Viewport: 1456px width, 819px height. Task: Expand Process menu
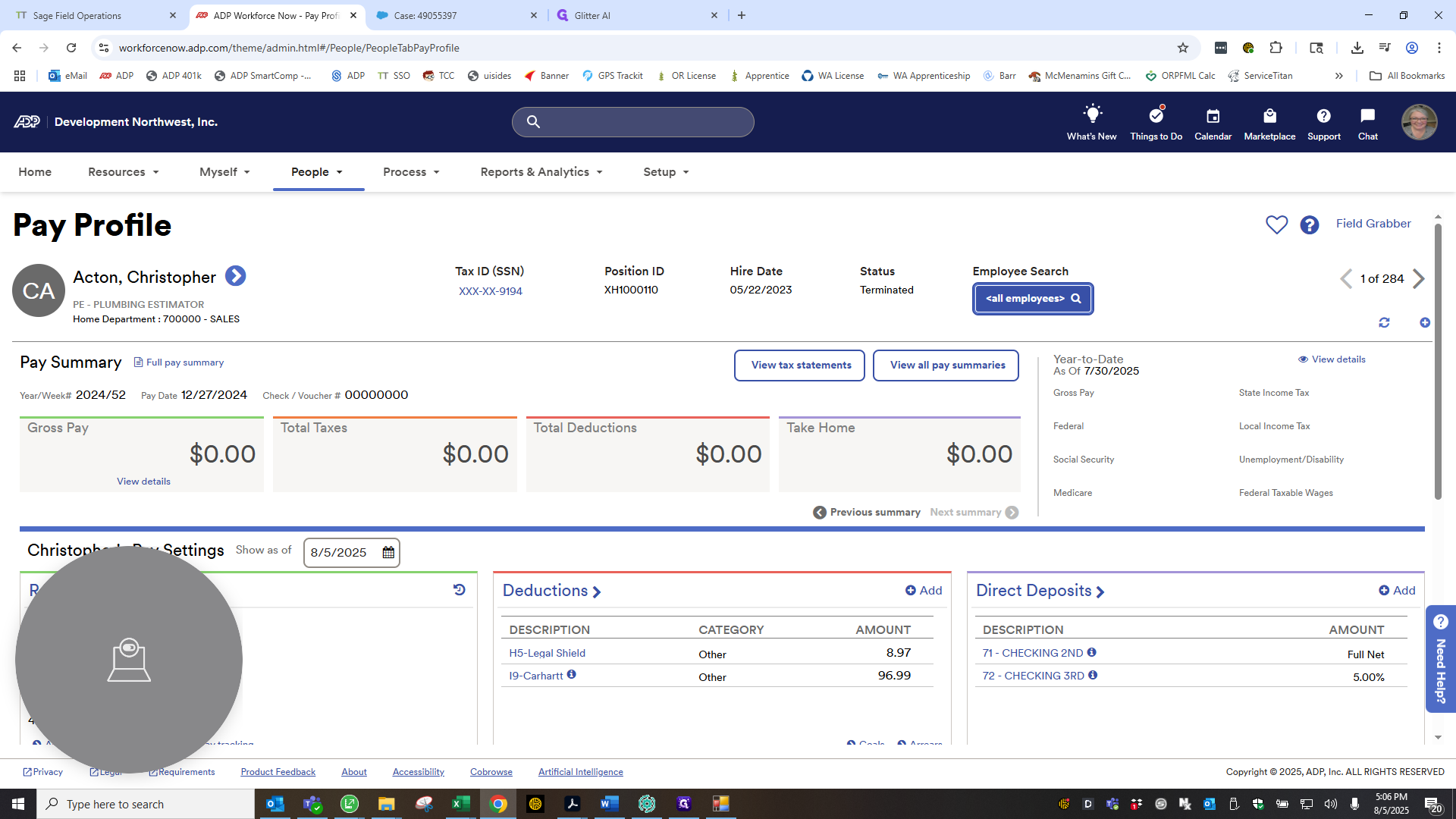(x=411, y=172)
